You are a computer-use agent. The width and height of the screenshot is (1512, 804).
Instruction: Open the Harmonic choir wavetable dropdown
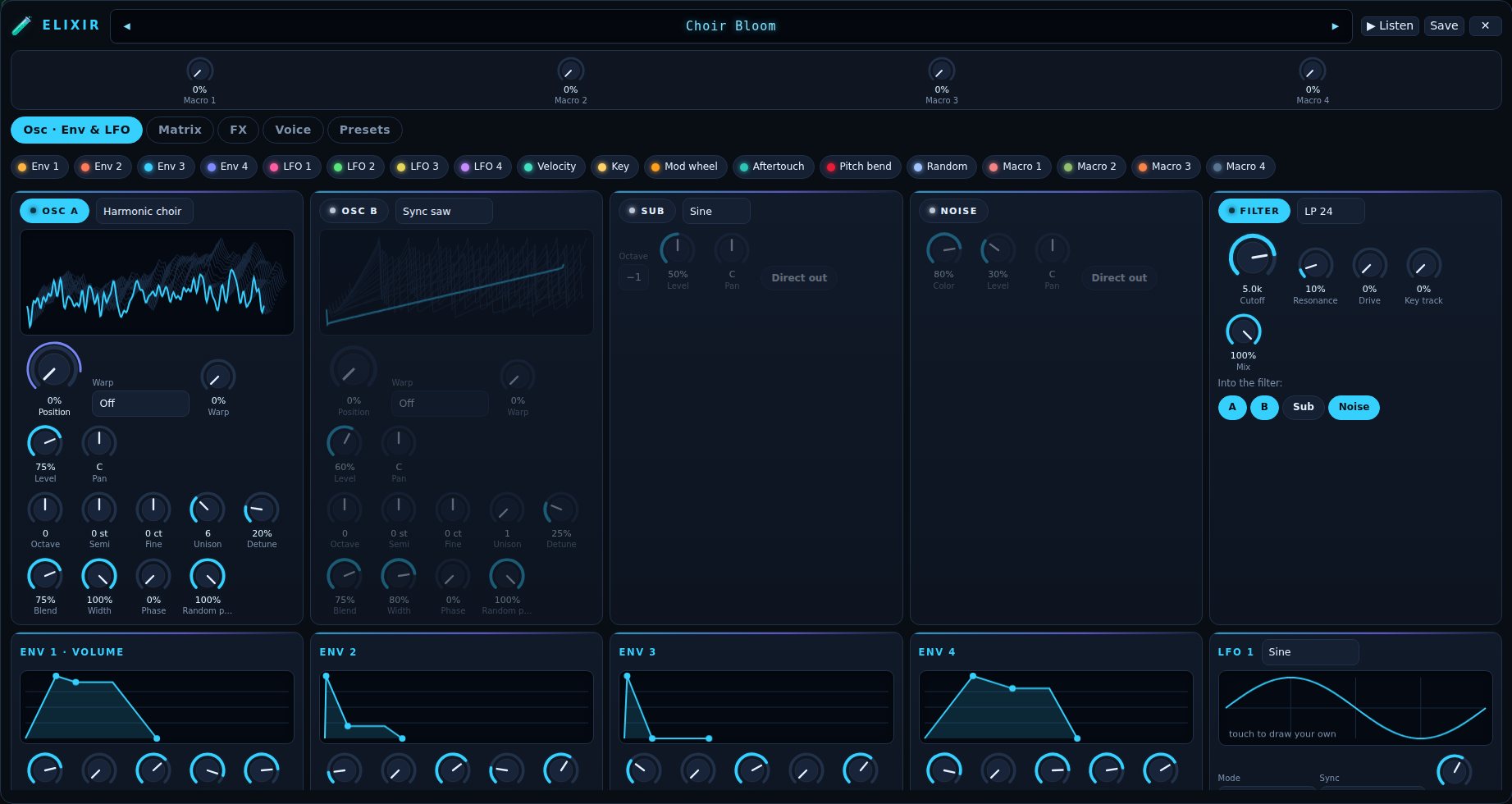144,211
